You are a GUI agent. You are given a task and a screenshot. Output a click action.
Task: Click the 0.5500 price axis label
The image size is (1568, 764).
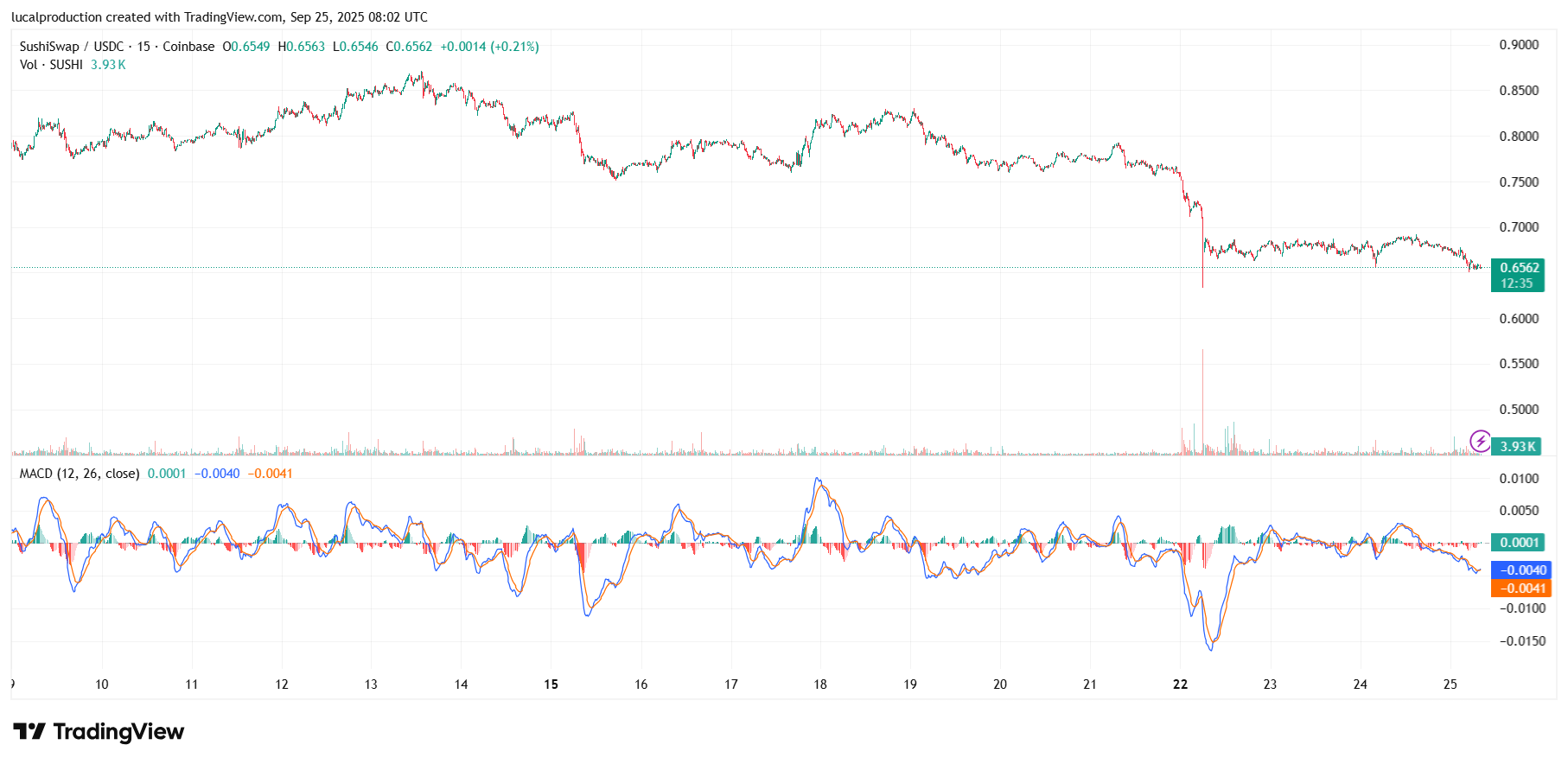point(1519,364)
